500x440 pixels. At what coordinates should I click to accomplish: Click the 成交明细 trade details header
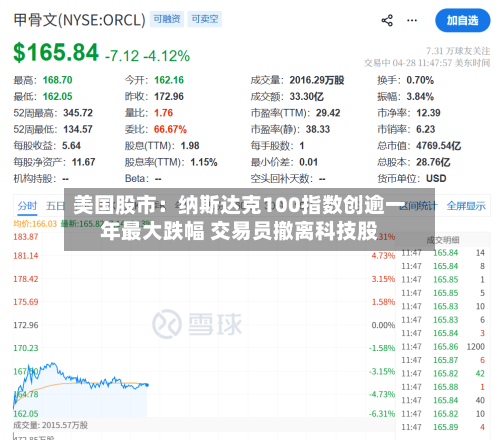tap(443, 240)
